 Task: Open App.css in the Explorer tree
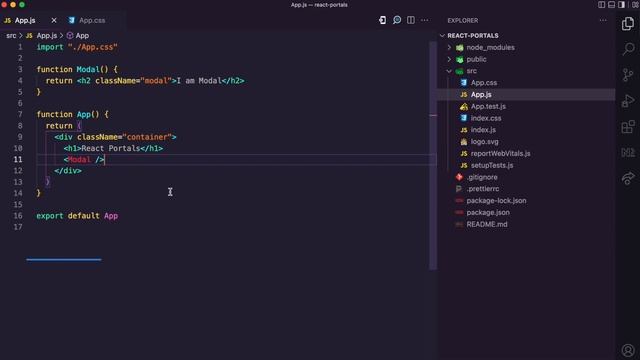tap(484, 83)
